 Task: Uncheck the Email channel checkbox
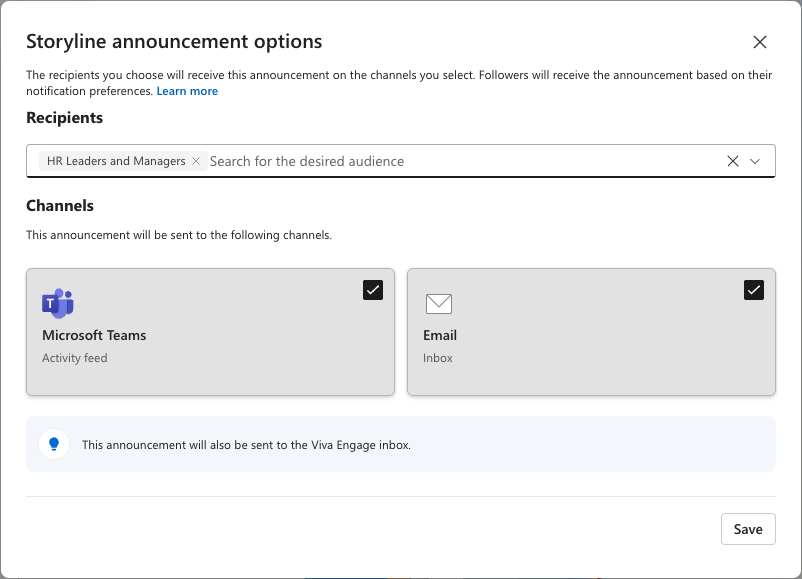coord(754,289)
